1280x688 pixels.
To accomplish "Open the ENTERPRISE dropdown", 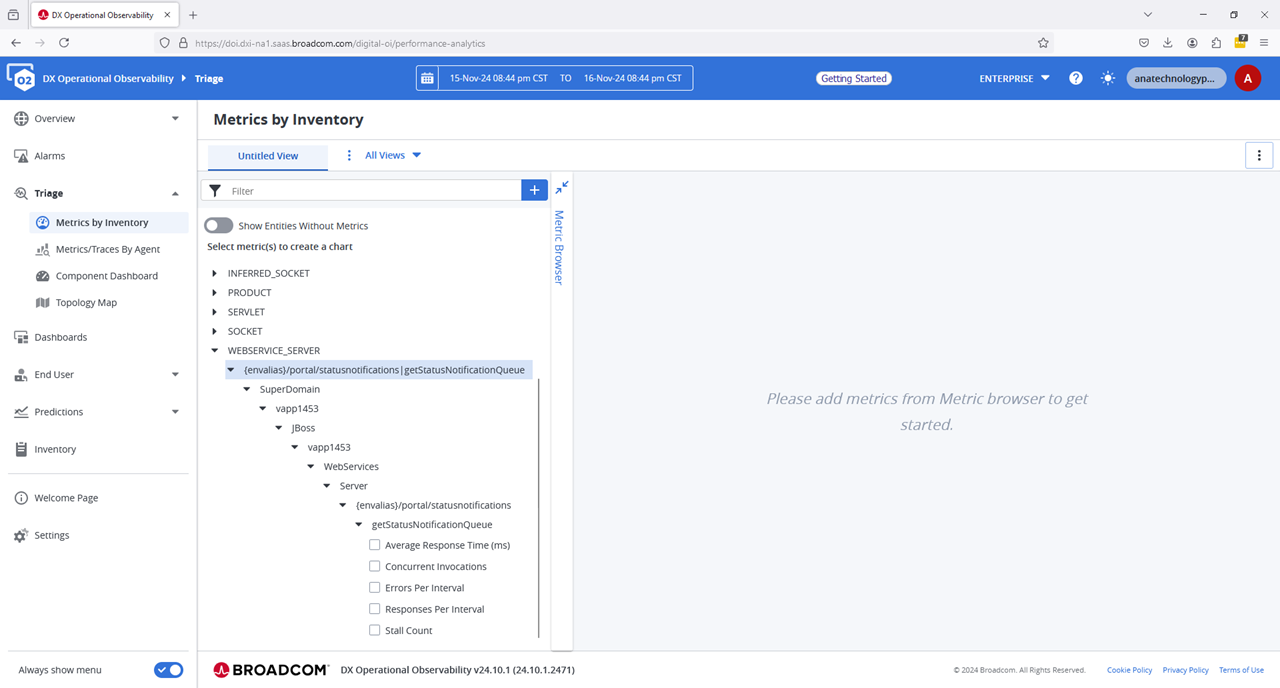I will point(1014,78).
